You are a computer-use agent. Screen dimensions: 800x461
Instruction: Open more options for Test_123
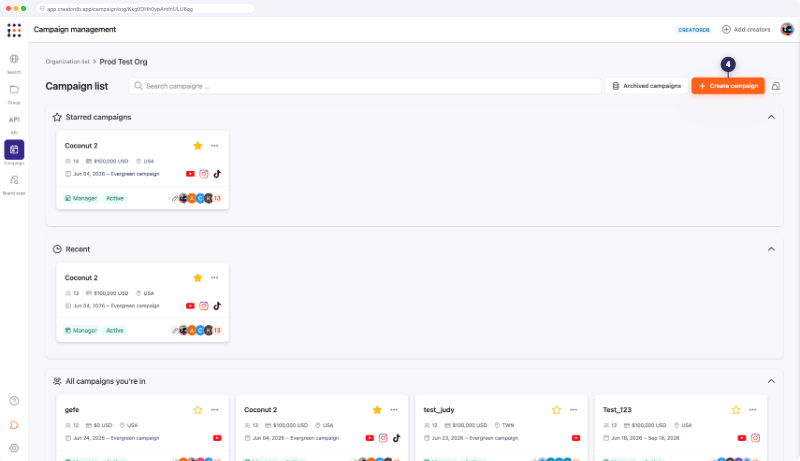[753, 410]
